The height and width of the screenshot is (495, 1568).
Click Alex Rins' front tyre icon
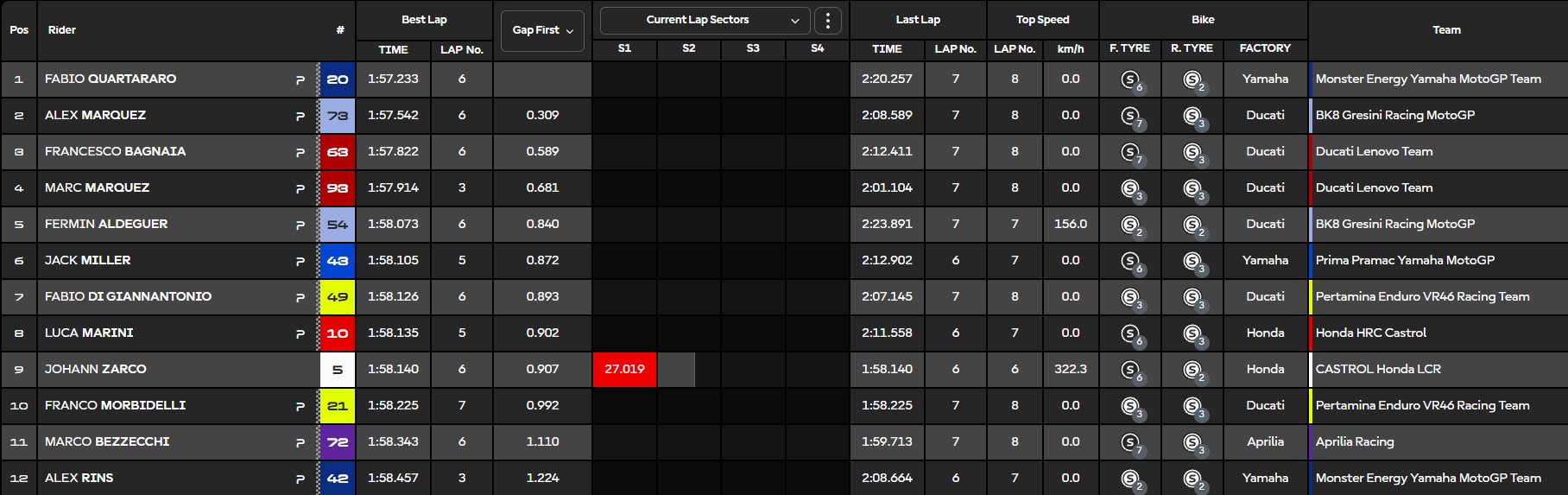tap(1129, 479)
